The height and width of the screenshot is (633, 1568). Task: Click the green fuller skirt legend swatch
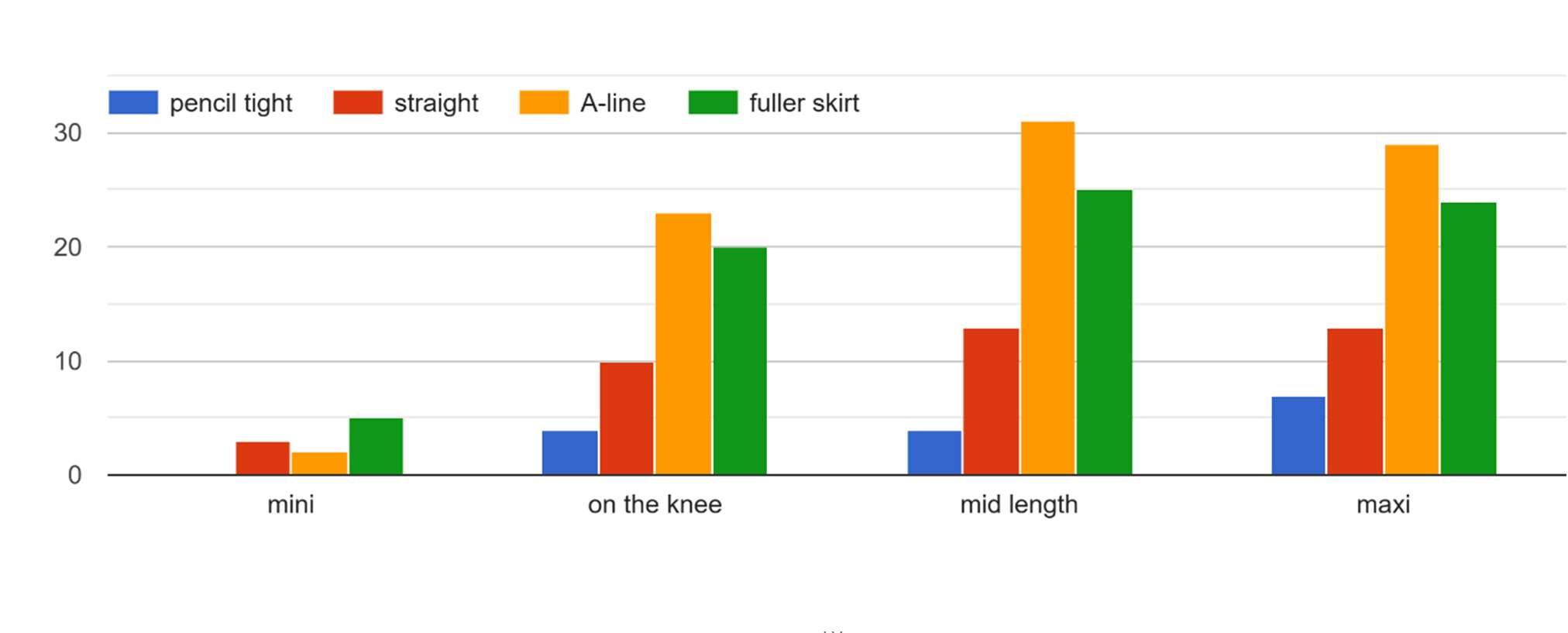[713, 102]
